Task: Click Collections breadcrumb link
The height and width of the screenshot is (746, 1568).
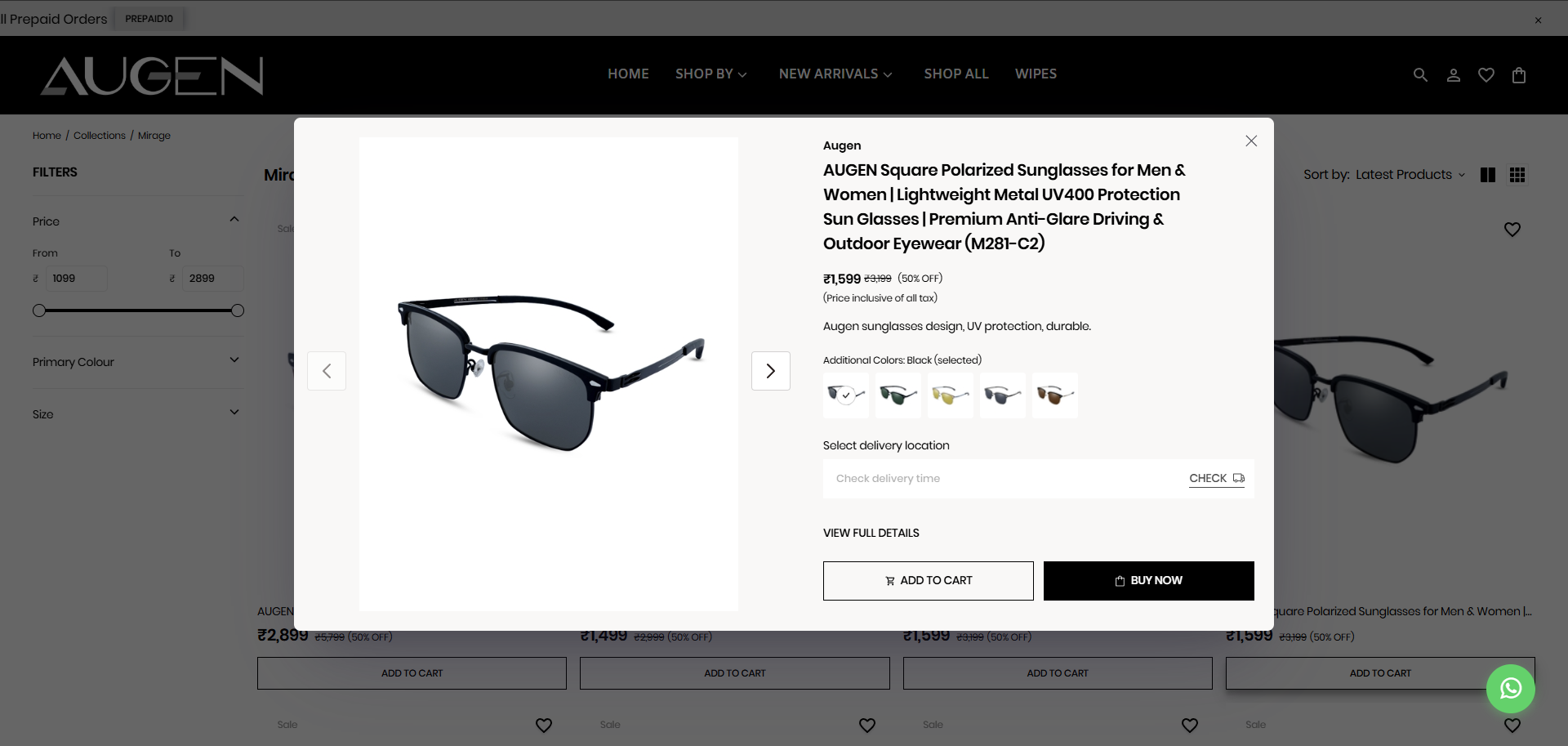Action: pyautogui.click(x=100, y=136)
